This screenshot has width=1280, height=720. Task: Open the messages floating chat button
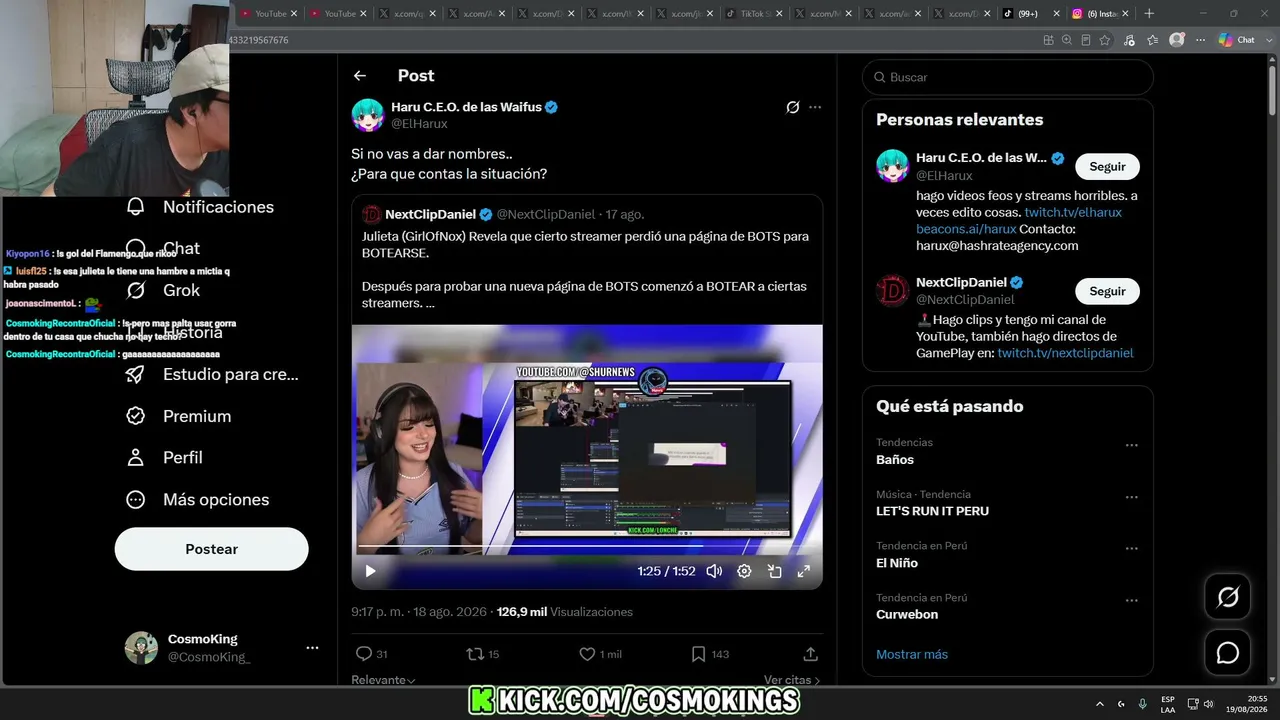point(1227,653)
